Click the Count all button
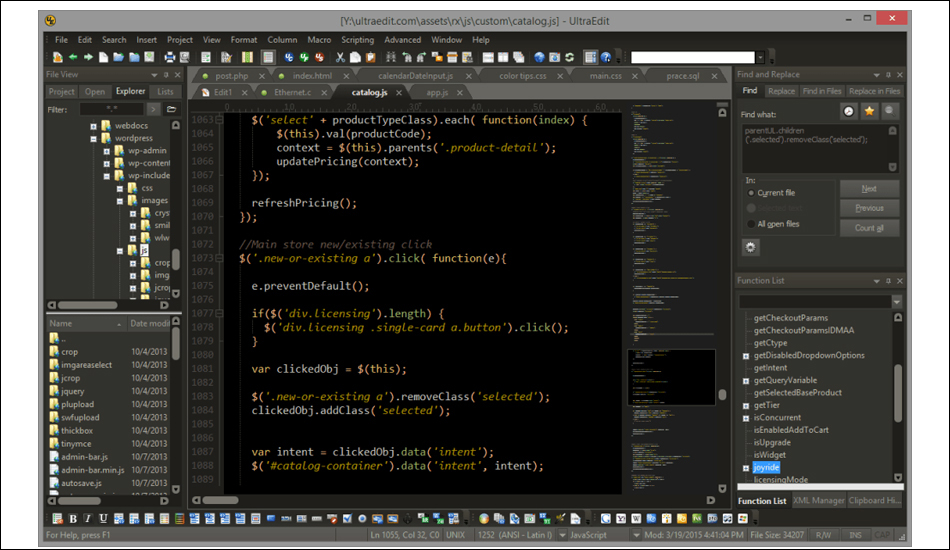The width and height of the screenshot is (950, 550). click(x=869, y=228)
